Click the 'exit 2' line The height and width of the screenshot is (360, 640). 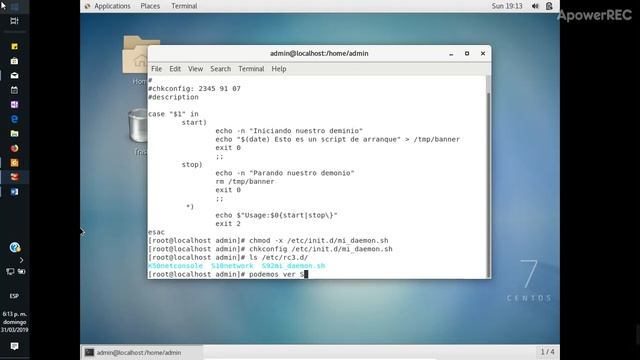(x=228, y=224)
